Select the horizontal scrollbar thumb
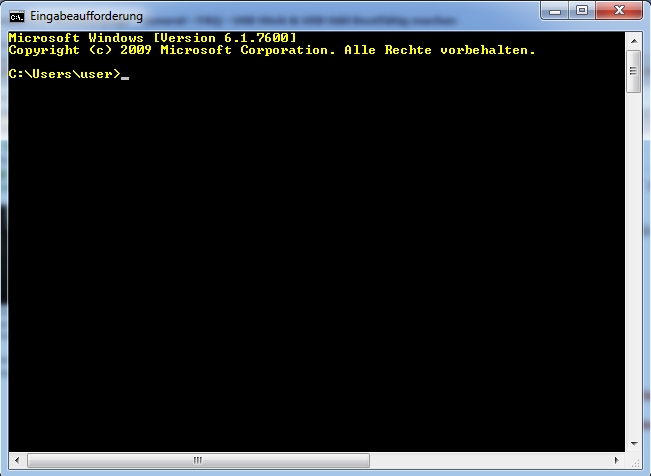The width and height of the screenshot is (651, 476). coord(198,460)
